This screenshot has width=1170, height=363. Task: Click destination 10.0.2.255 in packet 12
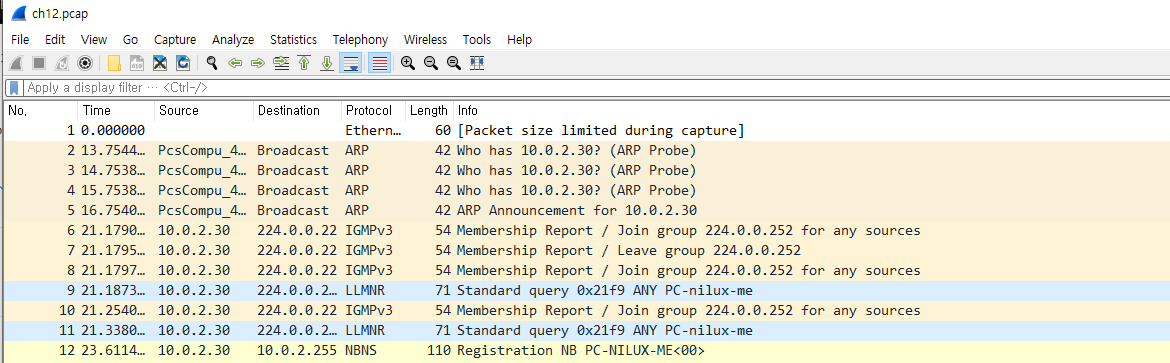(x=296, y=350)
